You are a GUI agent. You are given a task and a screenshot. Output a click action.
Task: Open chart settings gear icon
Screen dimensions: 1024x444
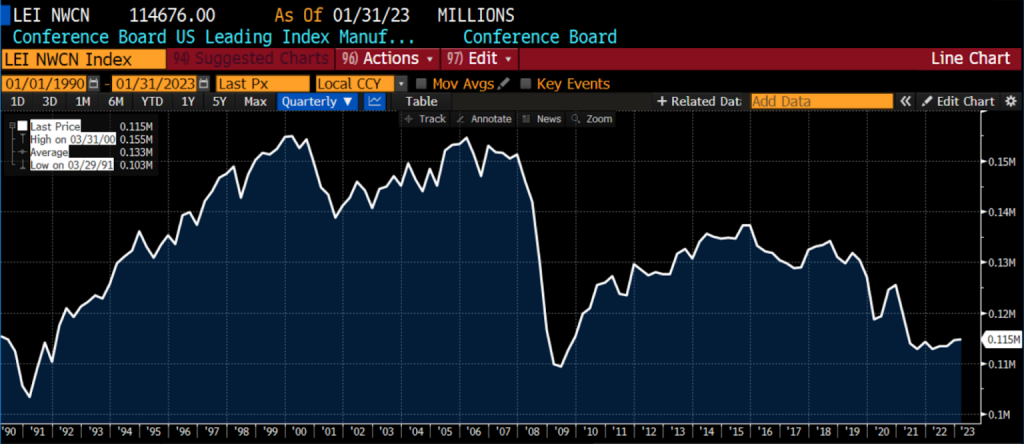click(1010, 101)
